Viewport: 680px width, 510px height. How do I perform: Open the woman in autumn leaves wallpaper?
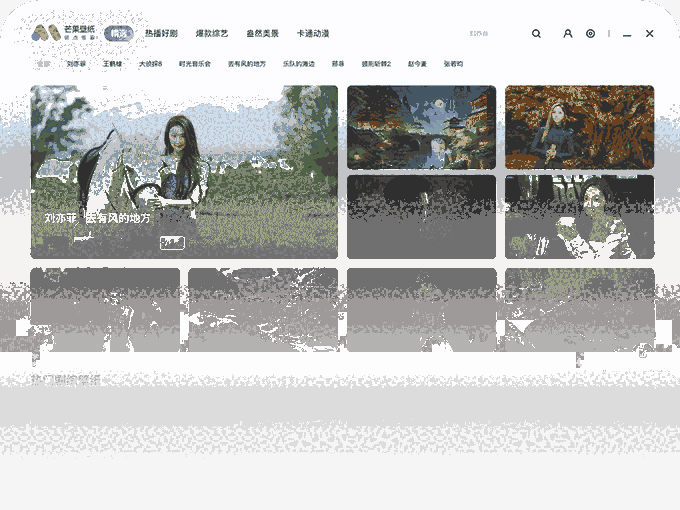[x=579, y=127]
